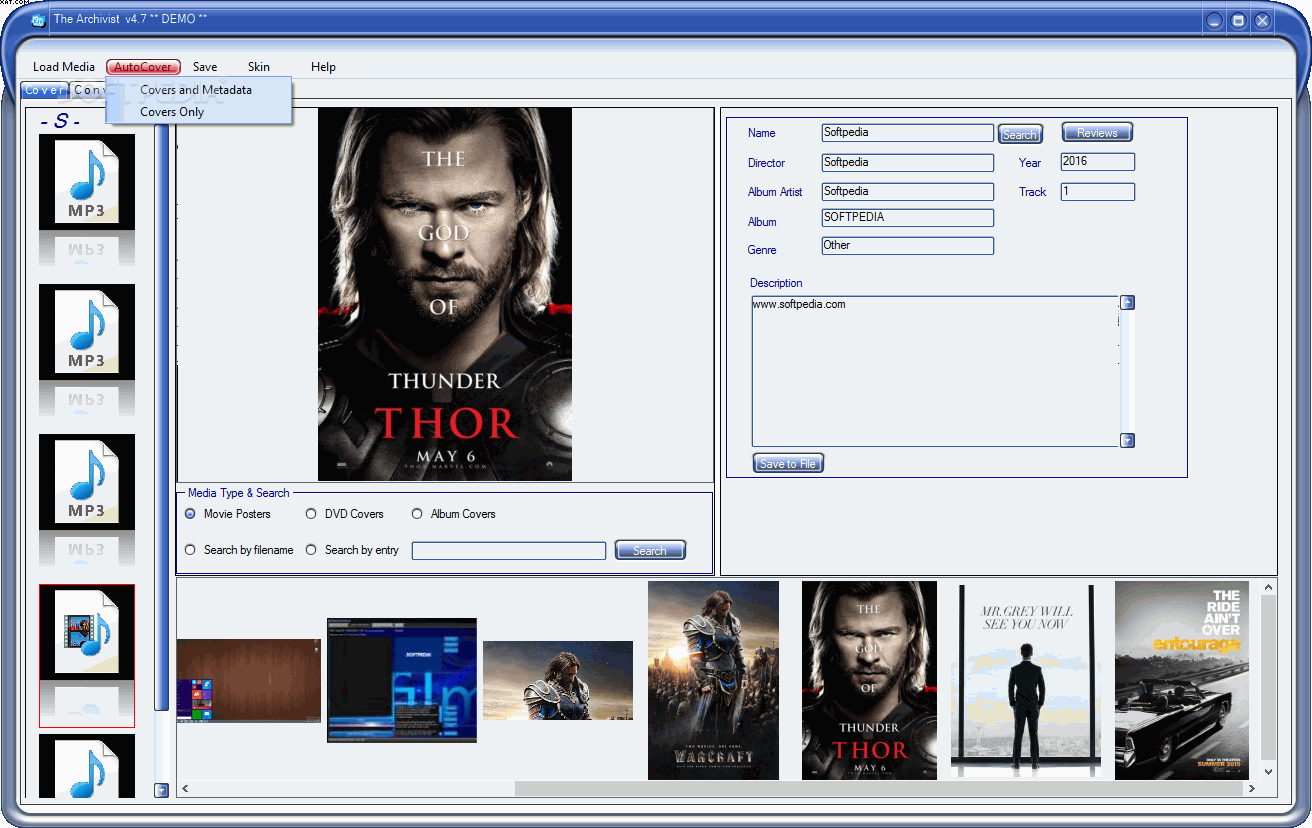Select the DVD Covers radio button
1312x828 pixels.
coord(311,514)
